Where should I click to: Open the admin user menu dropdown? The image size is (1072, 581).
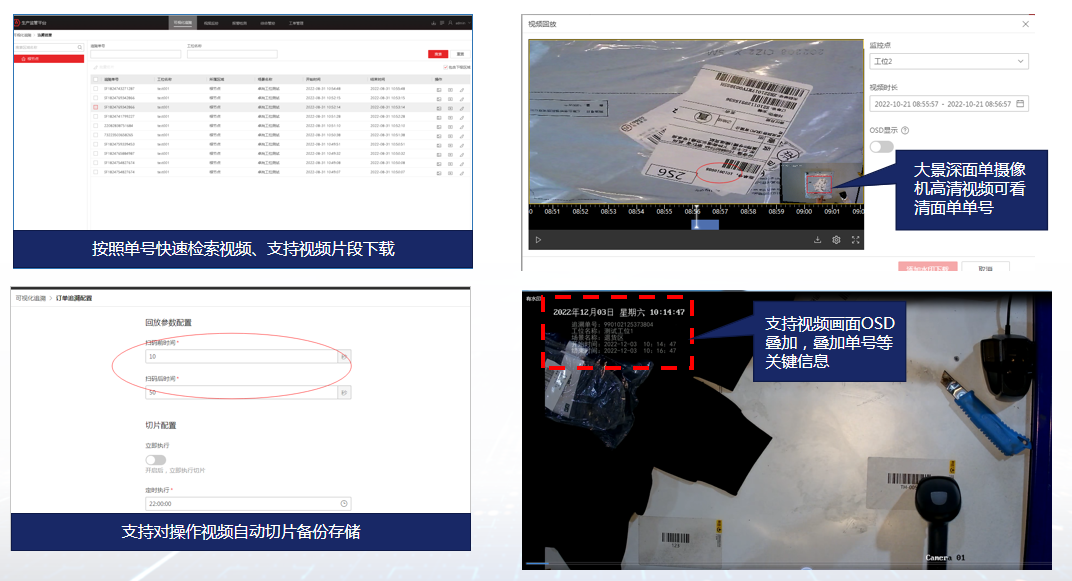[459, 21]
